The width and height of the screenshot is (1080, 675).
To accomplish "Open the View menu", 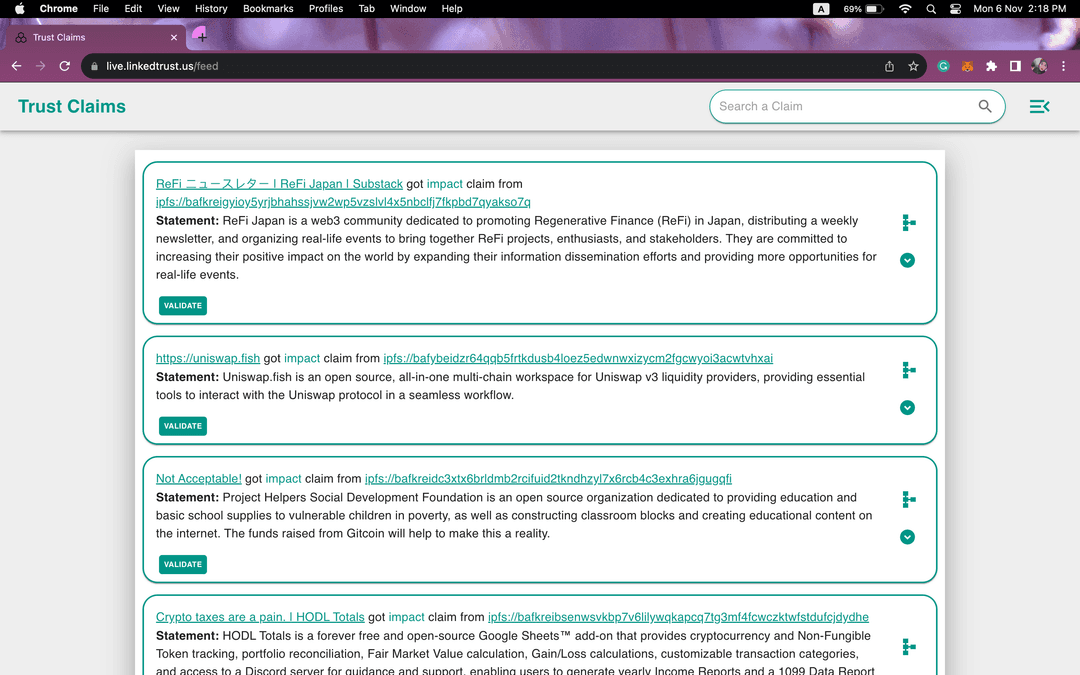I will click(x=168, y=9).
